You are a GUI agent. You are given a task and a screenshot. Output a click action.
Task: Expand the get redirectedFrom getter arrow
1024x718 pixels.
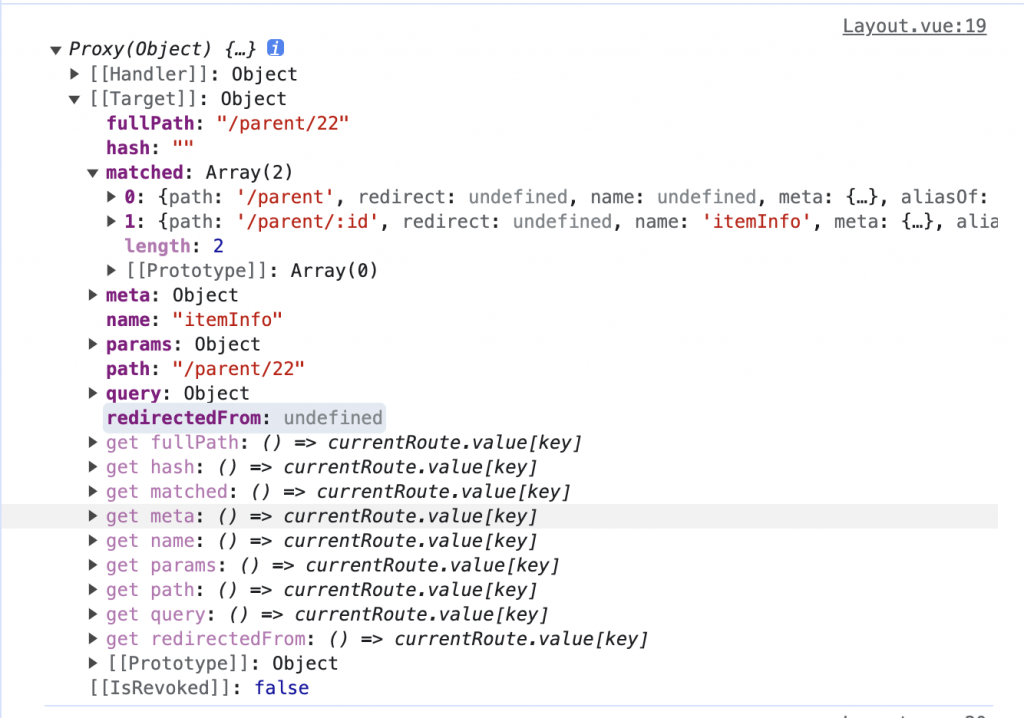point(93,639)
